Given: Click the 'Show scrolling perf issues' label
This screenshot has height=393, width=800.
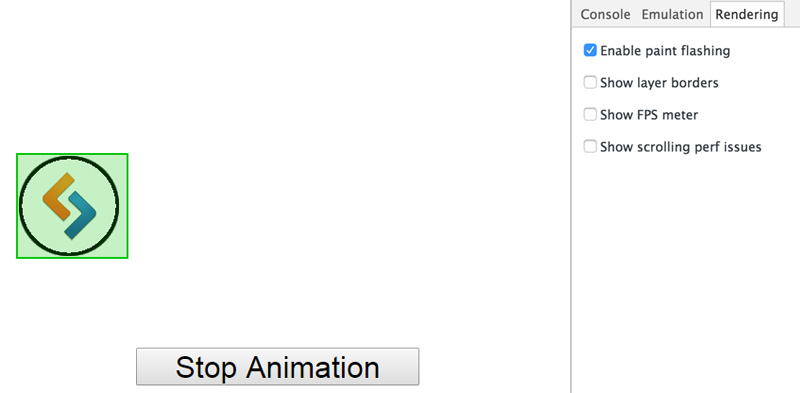Looking at the screenshot, I should point(681,147).
